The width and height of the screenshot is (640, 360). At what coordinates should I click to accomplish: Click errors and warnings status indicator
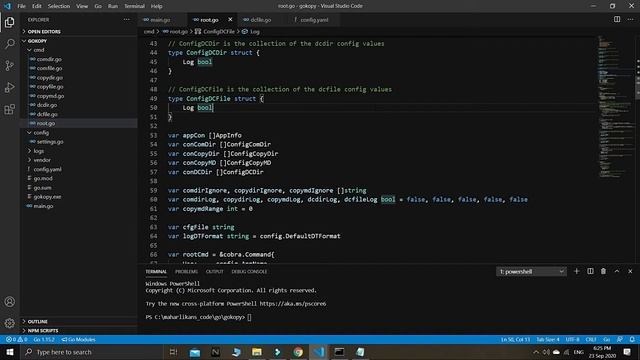[x=16, y=340]
